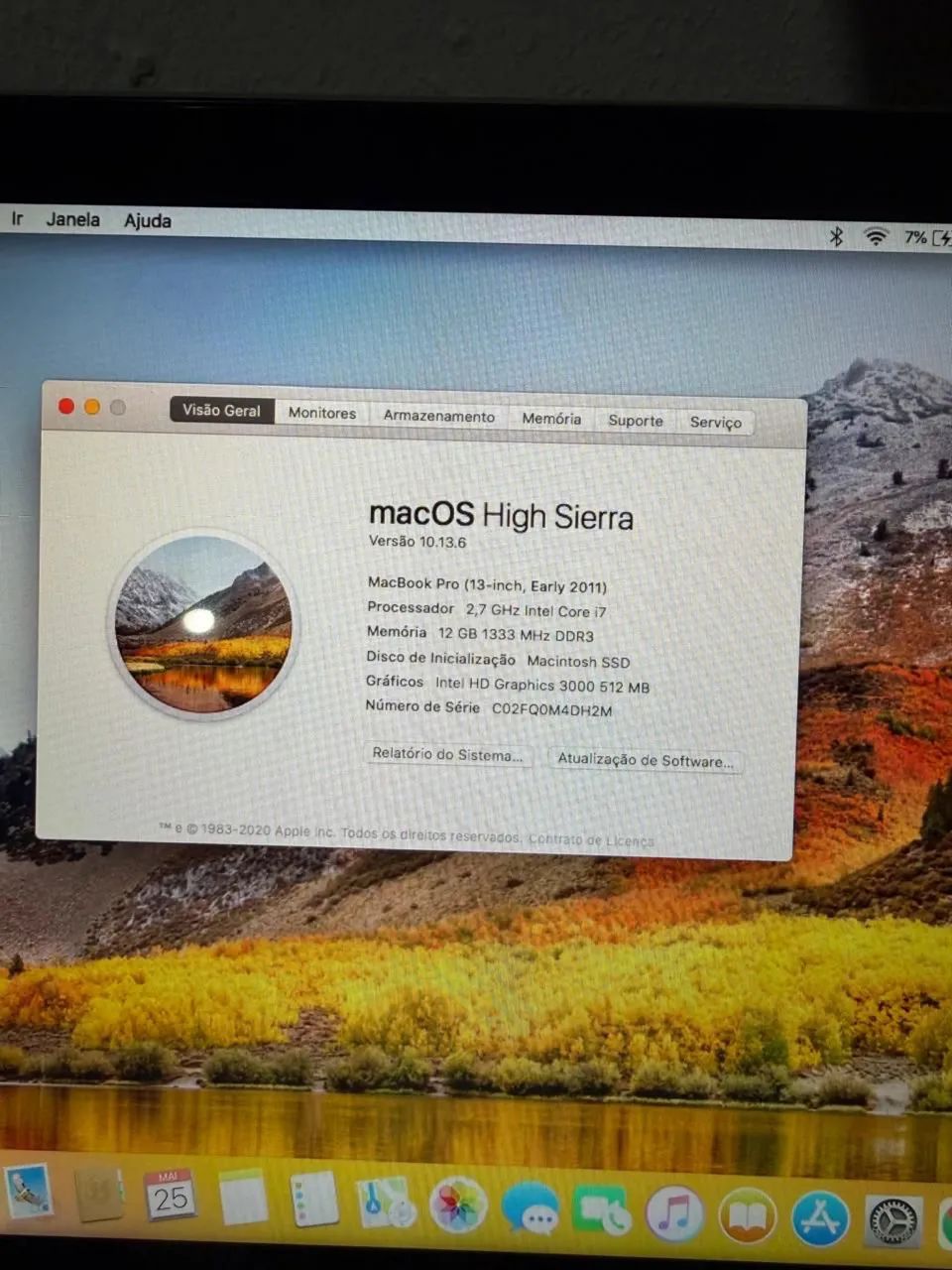This screenshot has height=1270, width=952.
Task: Click the MacBook Pro (13-inch, Early 2011) line
Action: point(487,585)
